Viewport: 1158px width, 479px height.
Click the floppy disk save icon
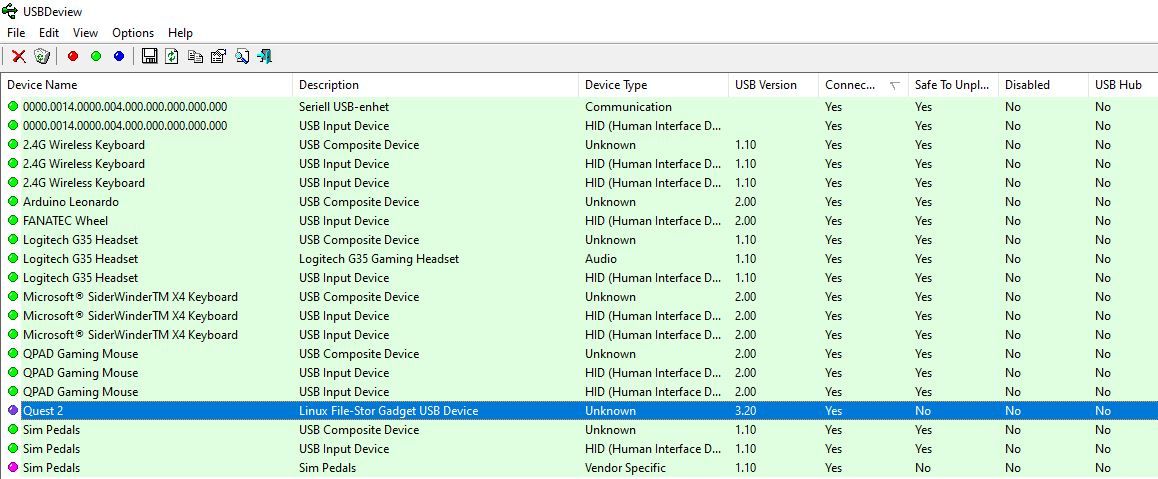150,56
